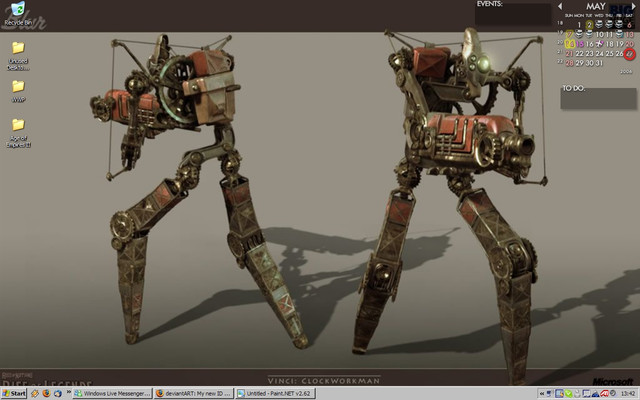Image resolution: width=640 pixels, height=400 pixels.
Task: Launch Firefox from Quick Launch bar
Action: click(46, 393)
